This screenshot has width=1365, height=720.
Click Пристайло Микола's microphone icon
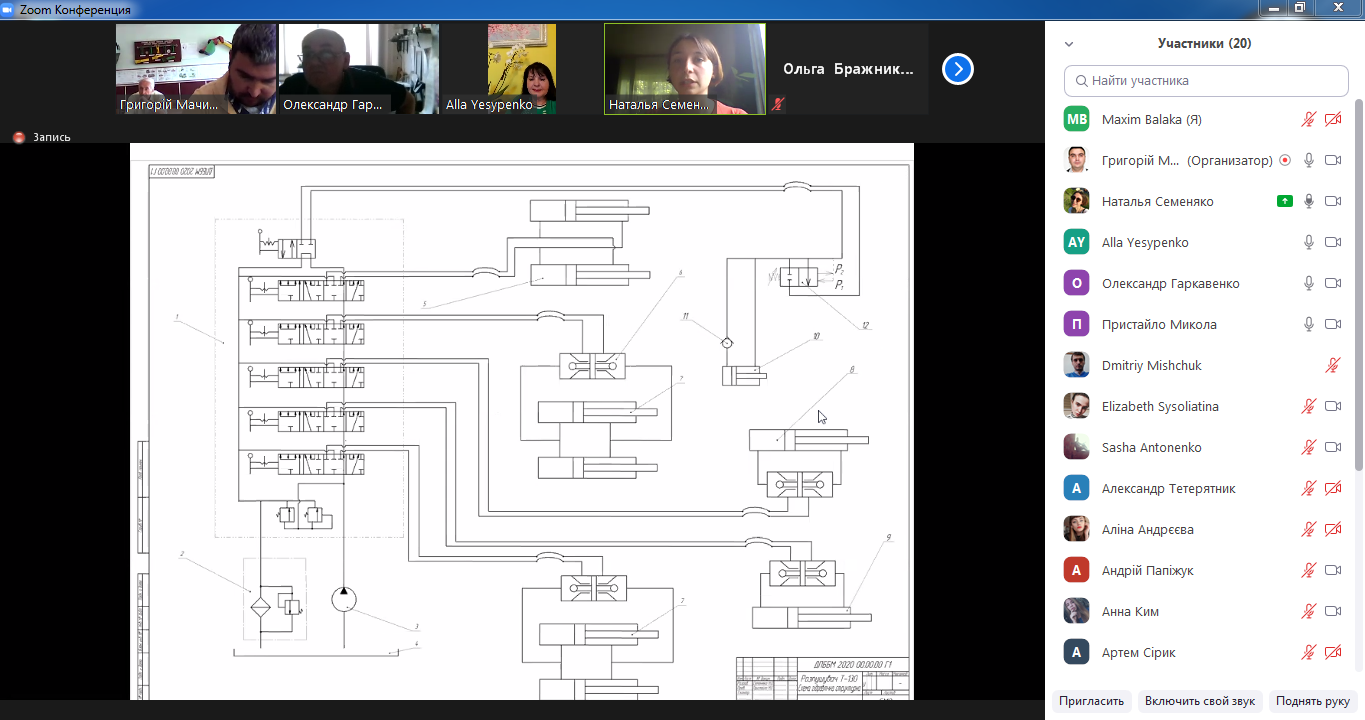(x=1308, y=324)
